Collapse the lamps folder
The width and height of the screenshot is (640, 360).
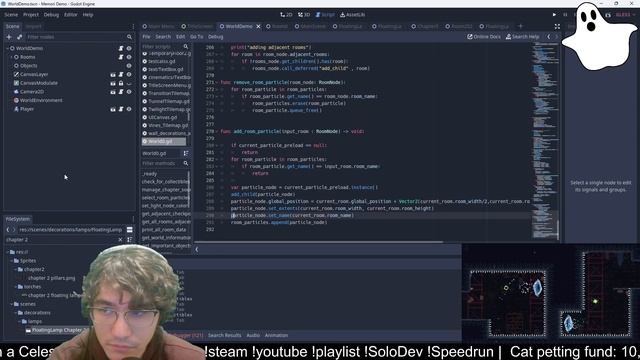[20, 321]
